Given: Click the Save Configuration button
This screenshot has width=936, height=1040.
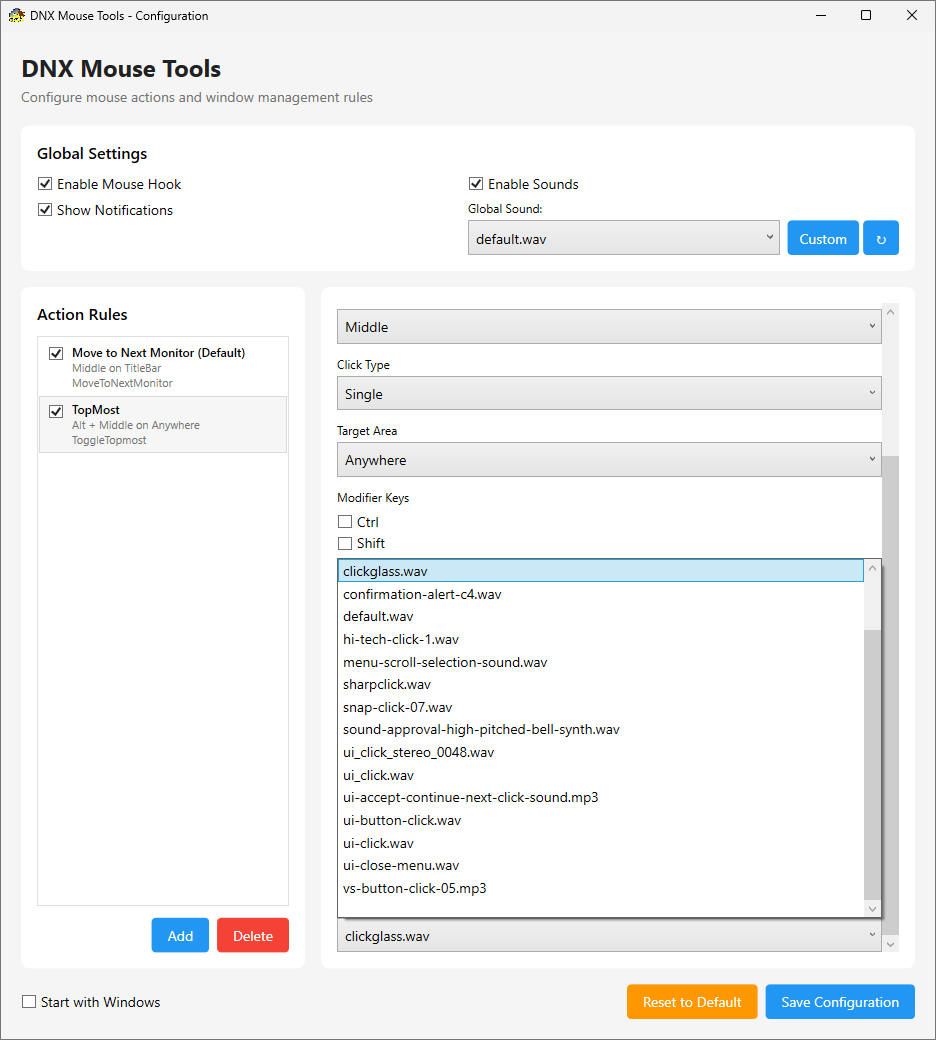Looking at the screenshot, I should (x=840, y=1002).
